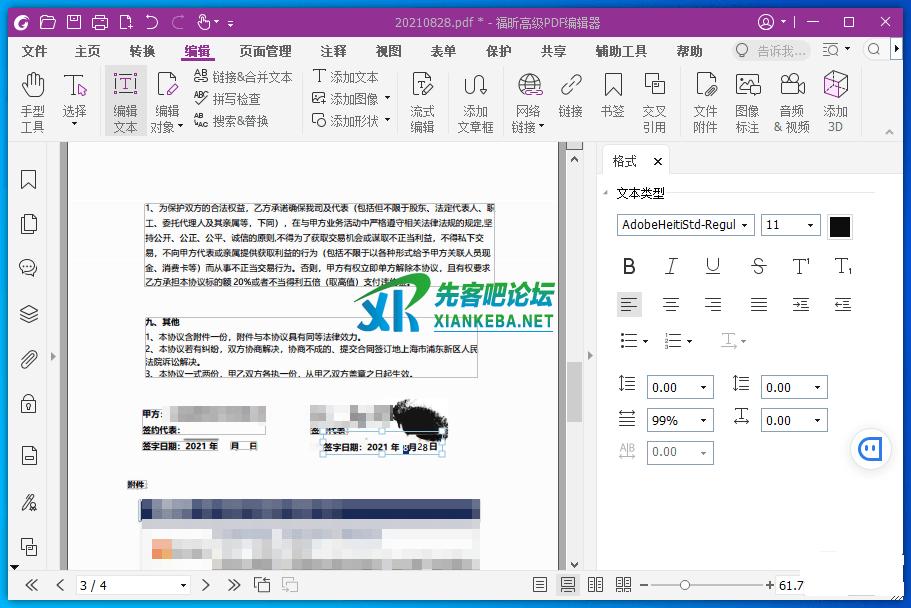Select the Hand tool (手型工具)
Viewport: 911px width, 608px height.
pyautogui.click(x=33, y=100)
